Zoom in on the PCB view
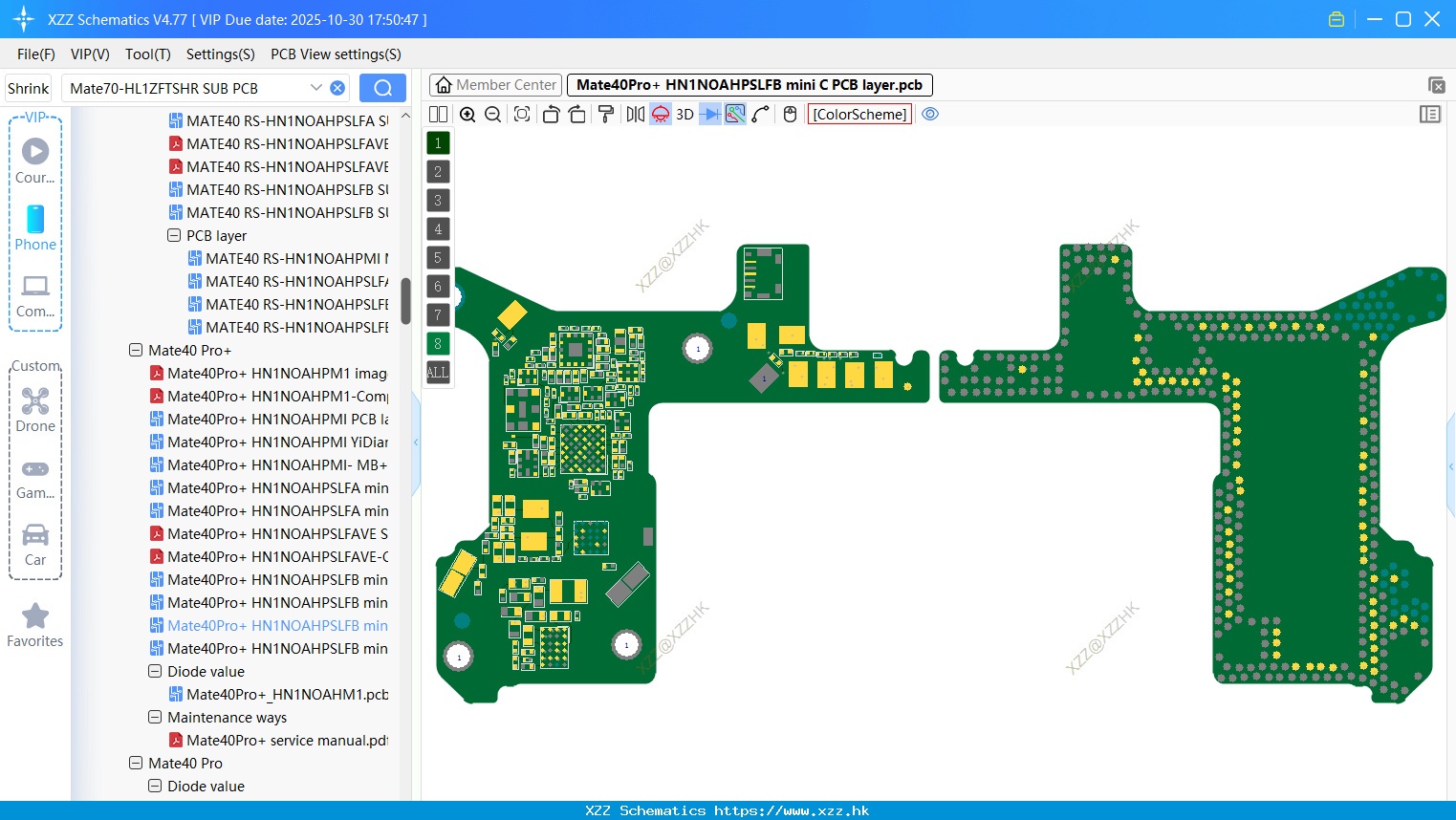The image size is (1456, 820). (467, 114)
